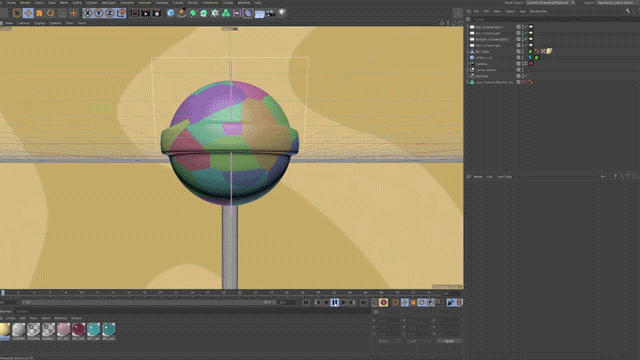Click BG_Cube's yellow material tag
This screenshot has height=360, width=640.
pyautogui.click(x=549, y=51)
